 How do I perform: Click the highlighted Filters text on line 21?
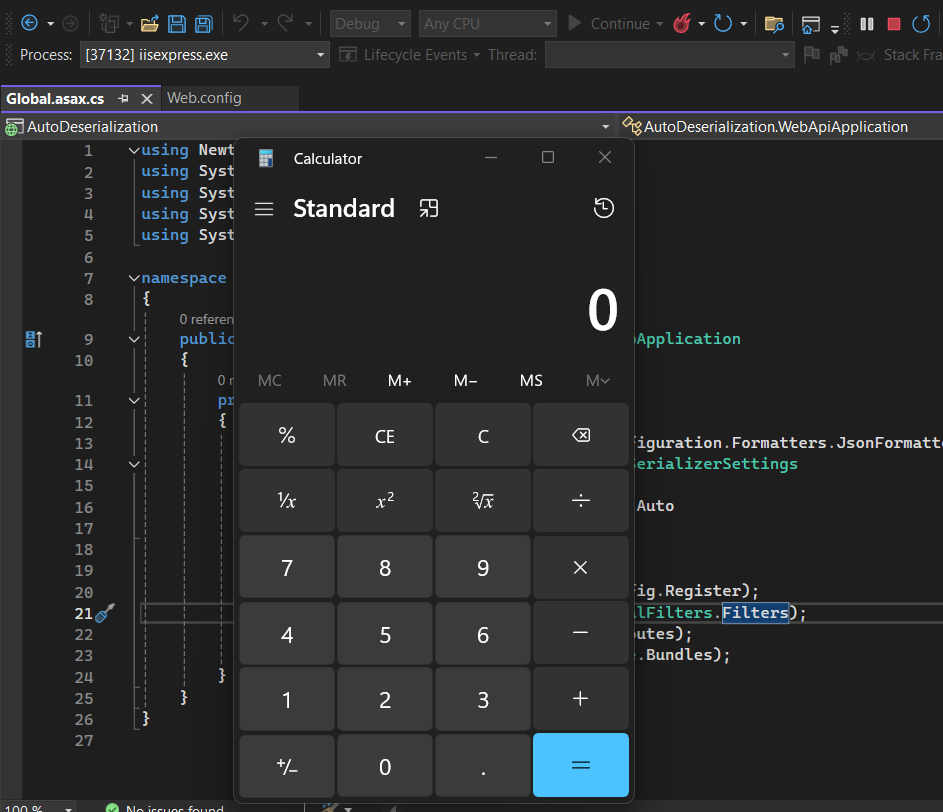coord(755,612)
